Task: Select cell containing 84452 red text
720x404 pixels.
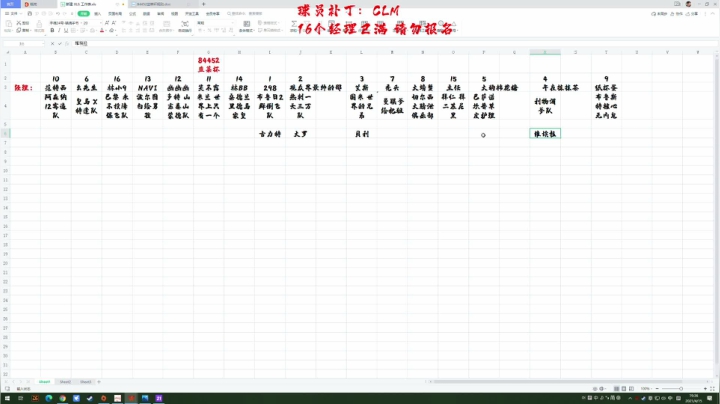Action: click(x=208, y=65)
